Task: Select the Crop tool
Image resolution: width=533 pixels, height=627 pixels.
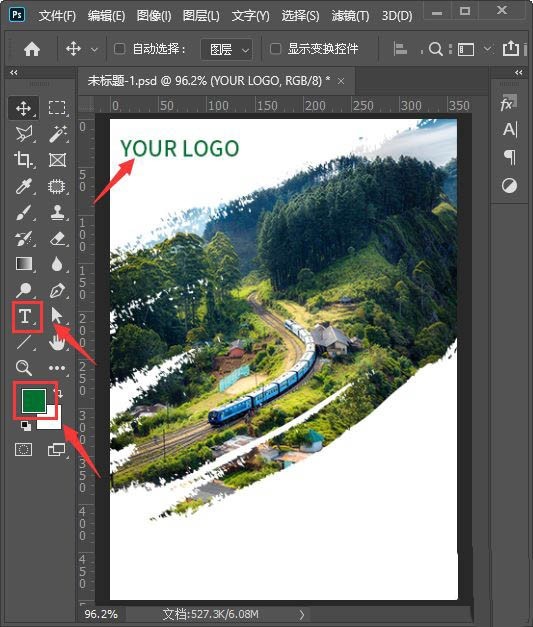Action: click(24, 160)
